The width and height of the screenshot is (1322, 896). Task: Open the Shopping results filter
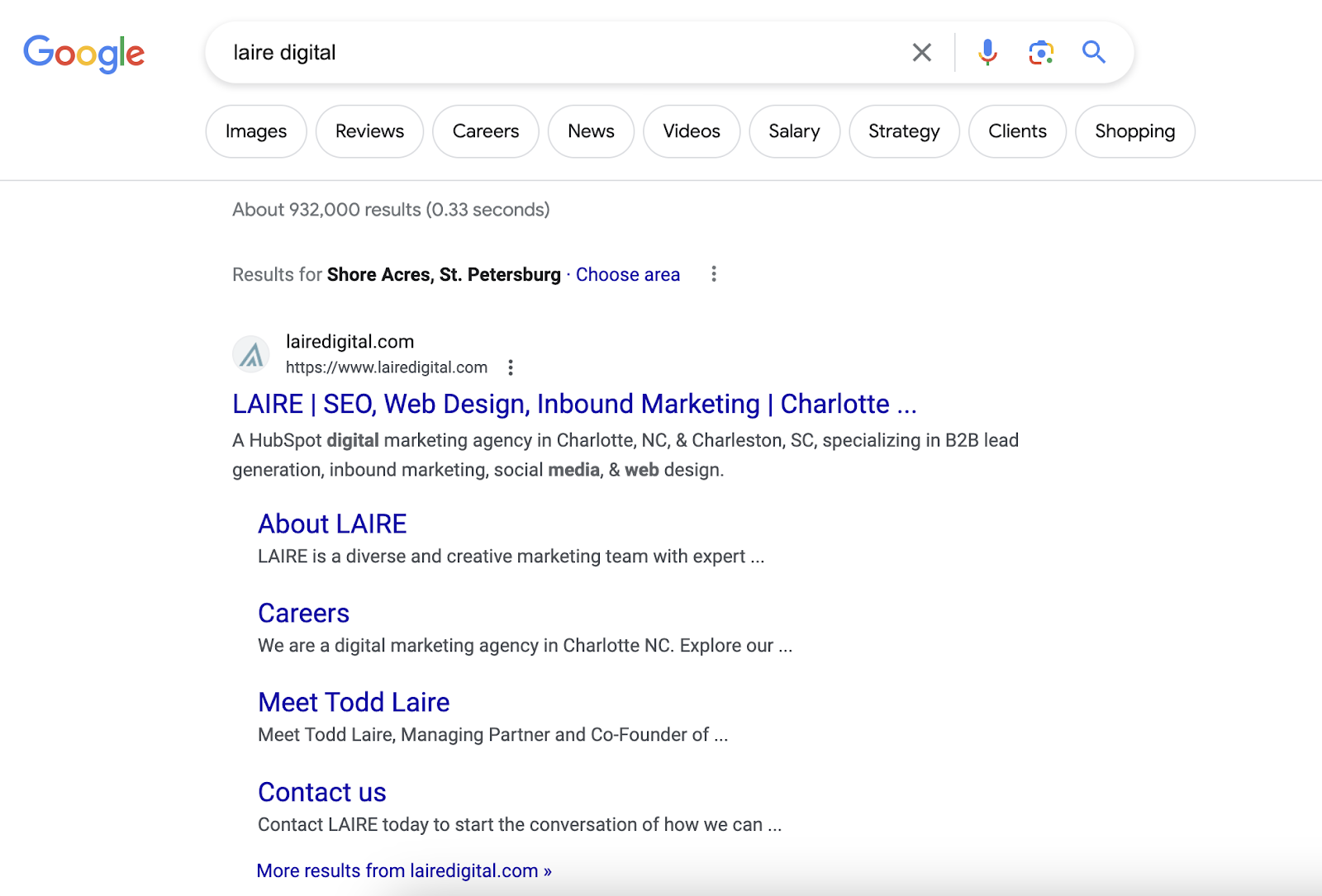click(1134, 130)
